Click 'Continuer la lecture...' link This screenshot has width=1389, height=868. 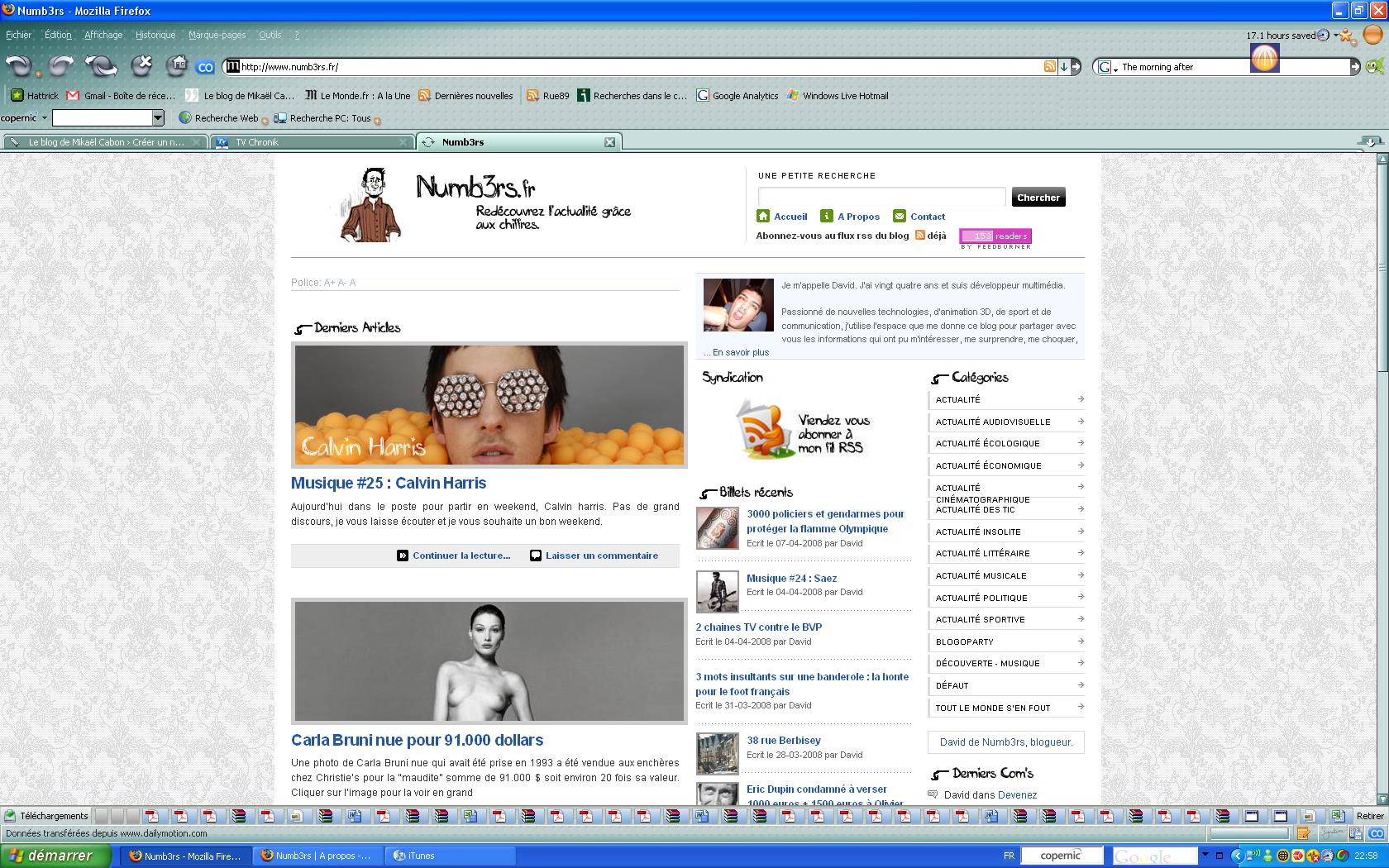pos(461,556)
